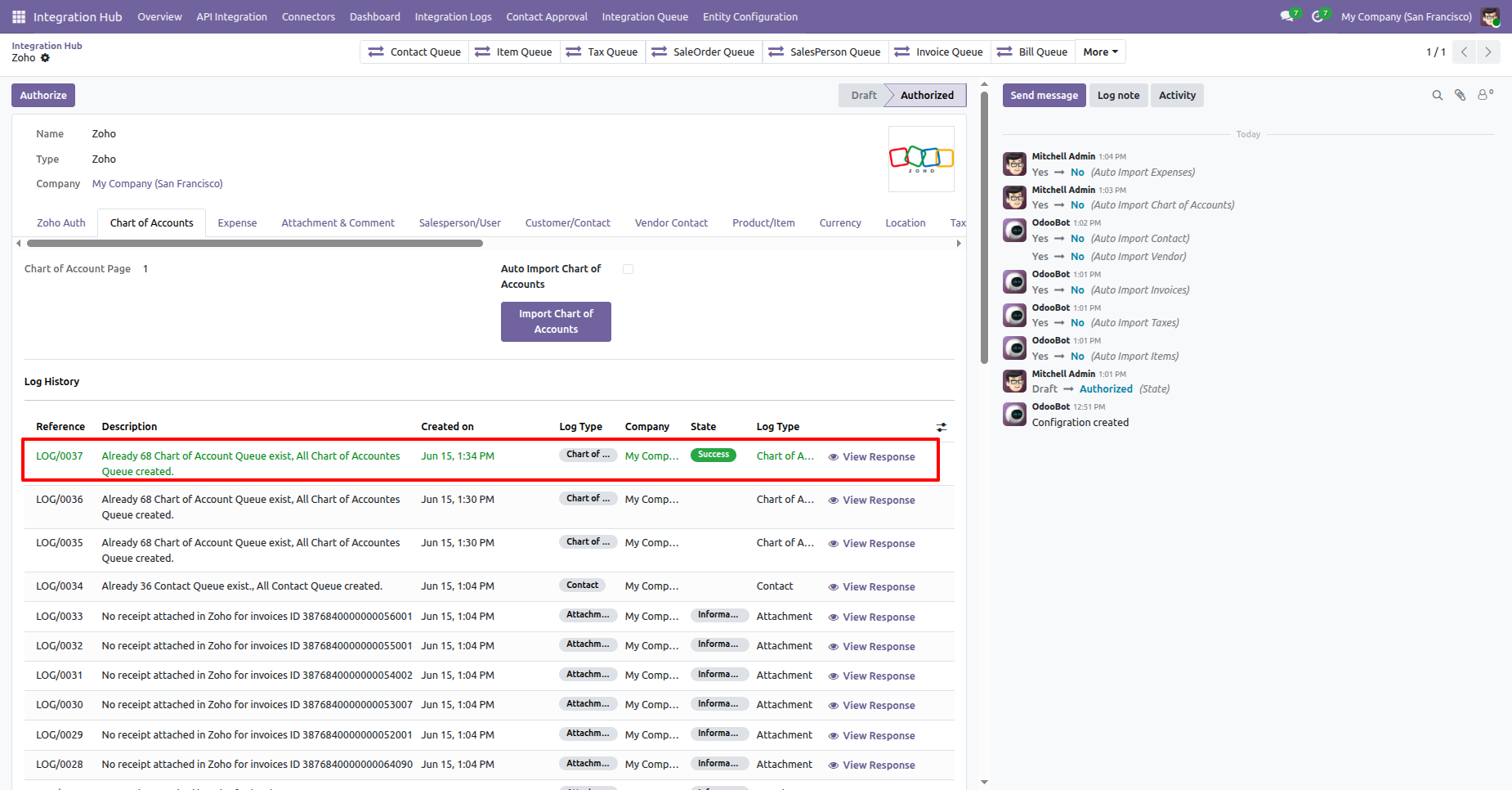Open the apps grid menu icon

(19, 16)
